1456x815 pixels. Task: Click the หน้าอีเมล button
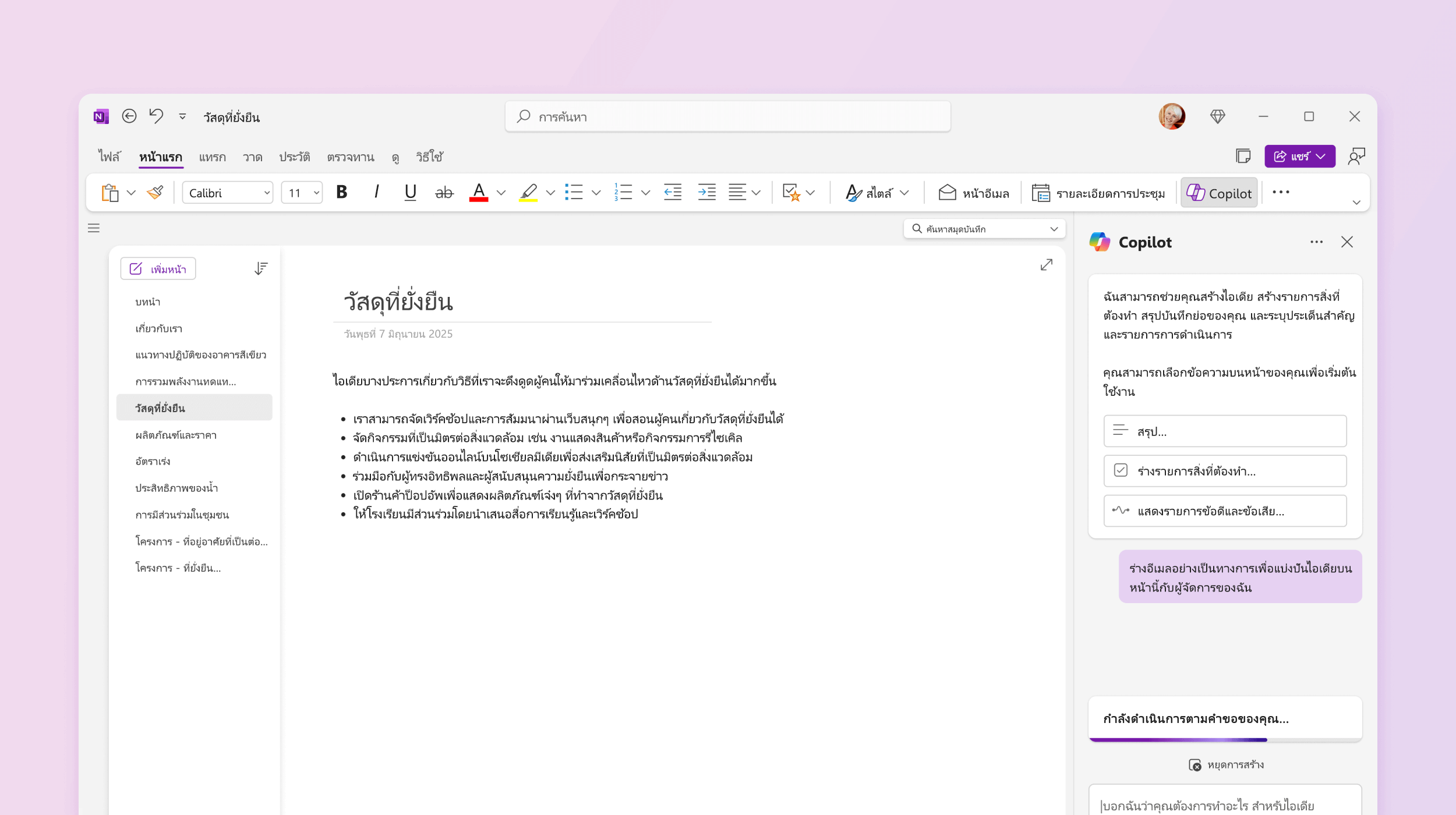[x=973, y=193]
